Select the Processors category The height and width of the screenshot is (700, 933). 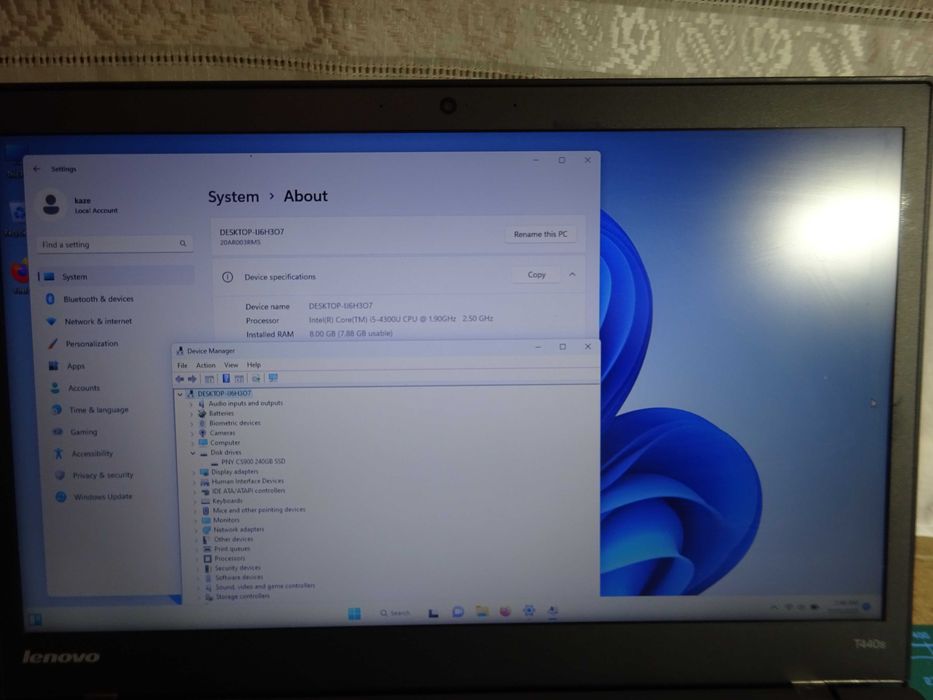click(229, 558)
